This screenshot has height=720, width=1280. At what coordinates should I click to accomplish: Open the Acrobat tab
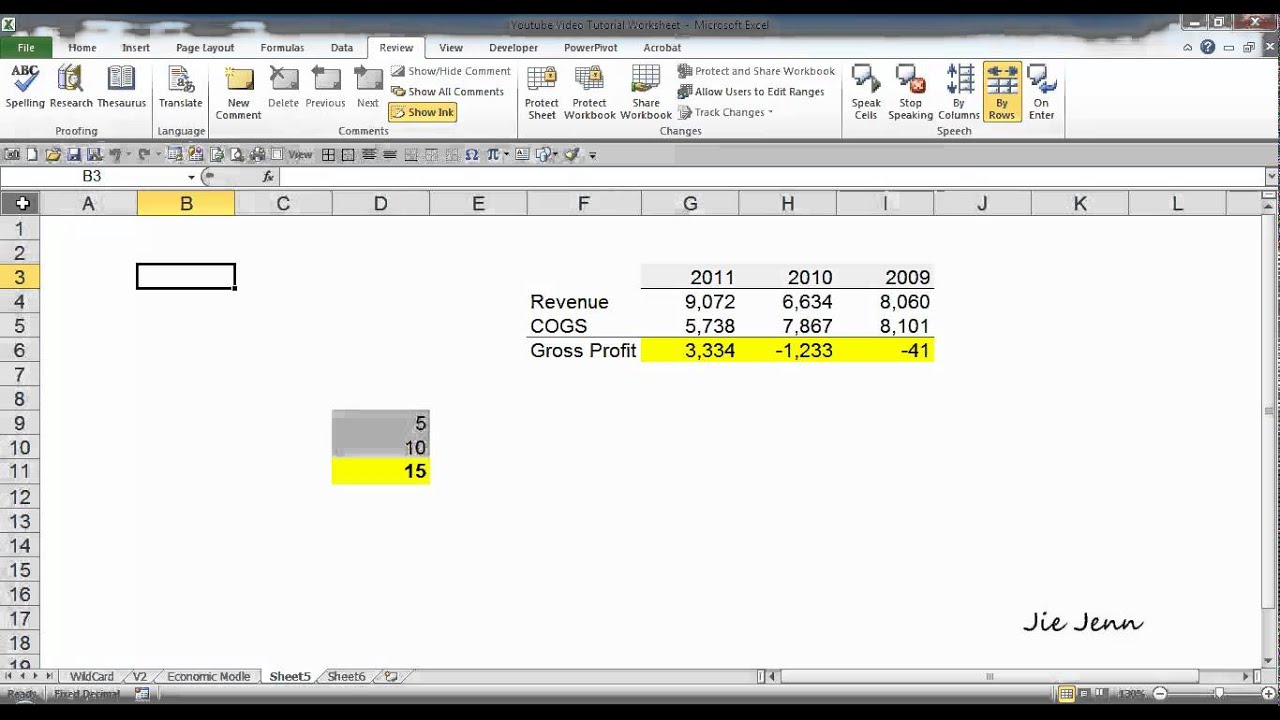pos(662,47)
